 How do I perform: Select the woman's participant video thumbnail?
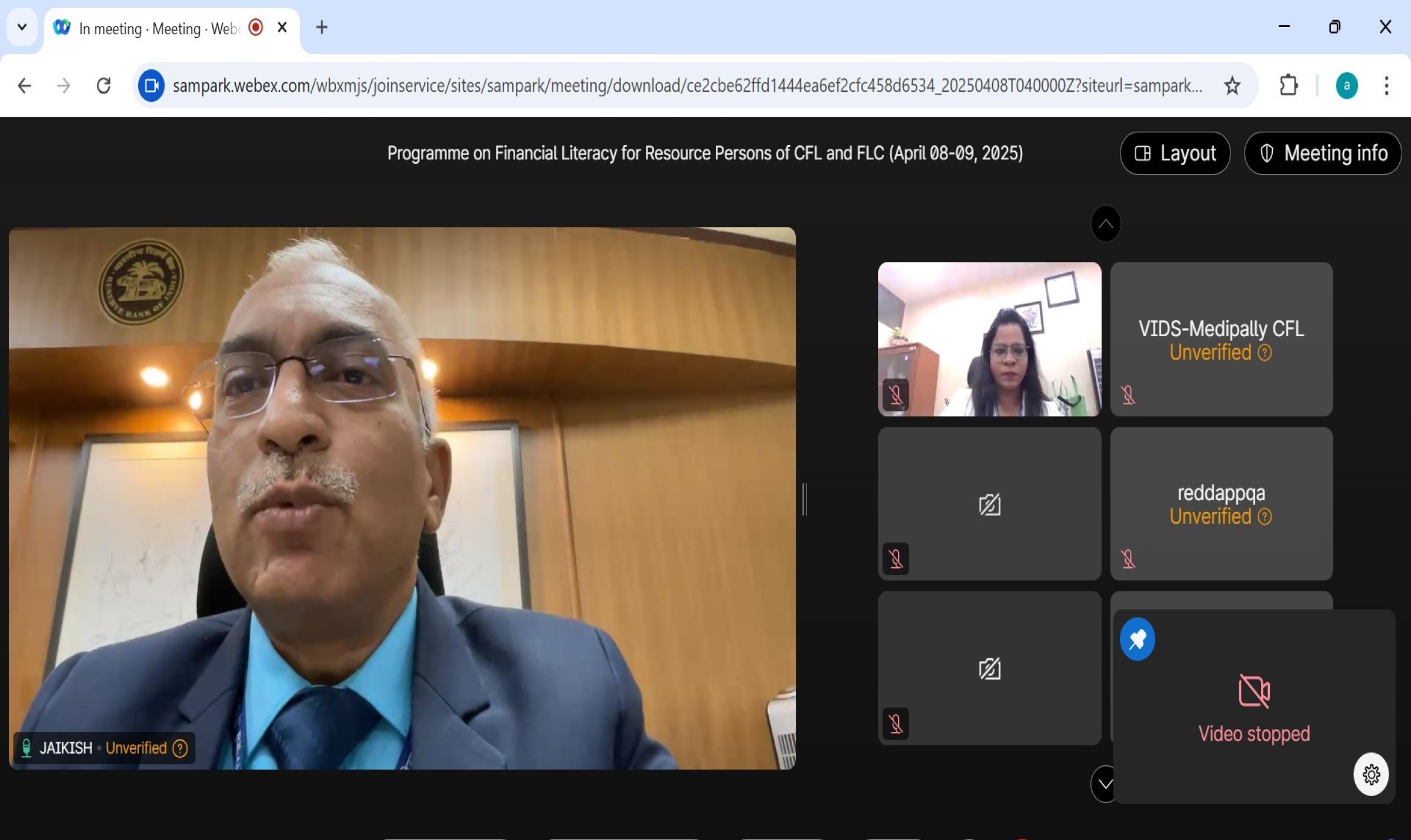[x=989, y=339]
